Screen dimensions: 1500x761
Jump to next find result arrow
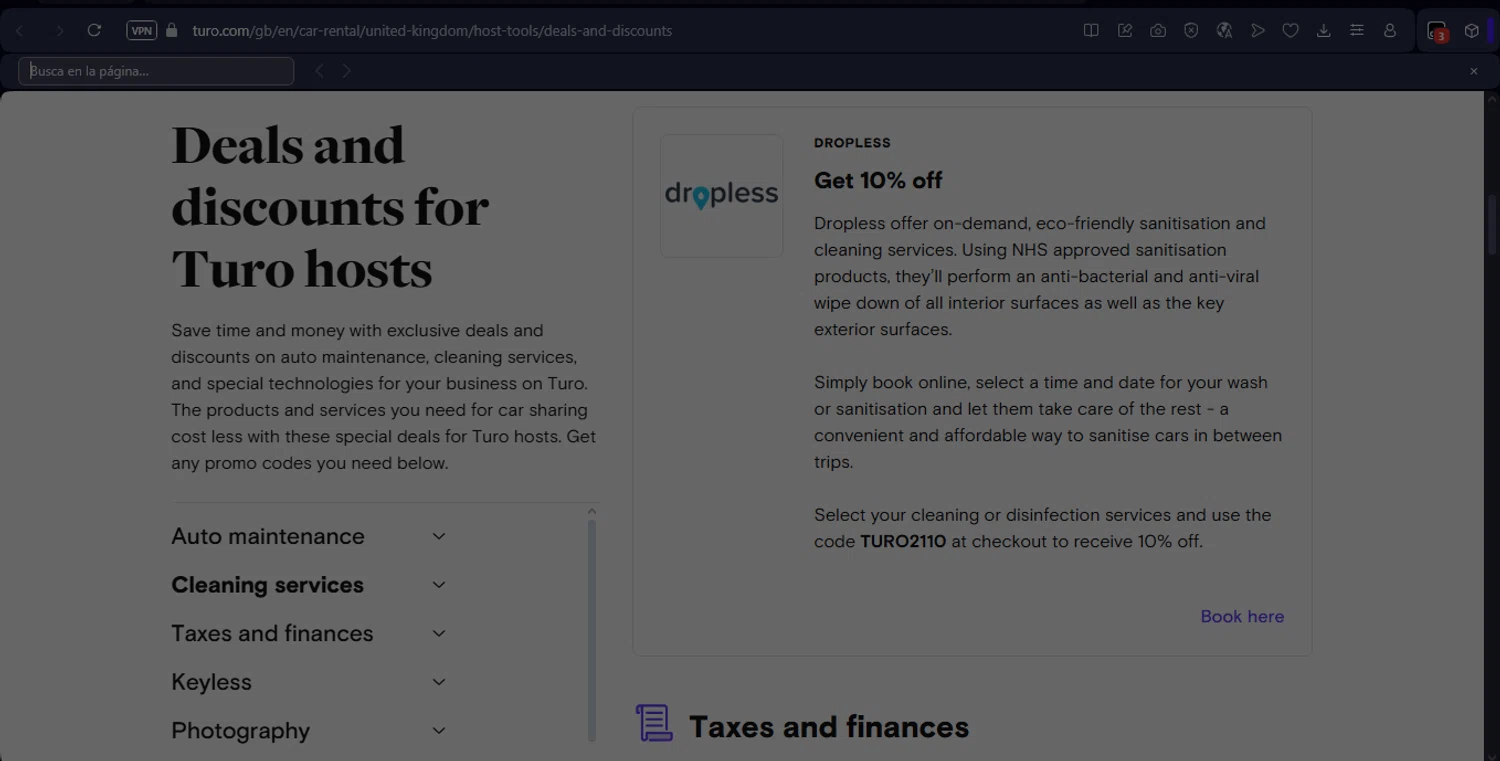coord(346,71)
